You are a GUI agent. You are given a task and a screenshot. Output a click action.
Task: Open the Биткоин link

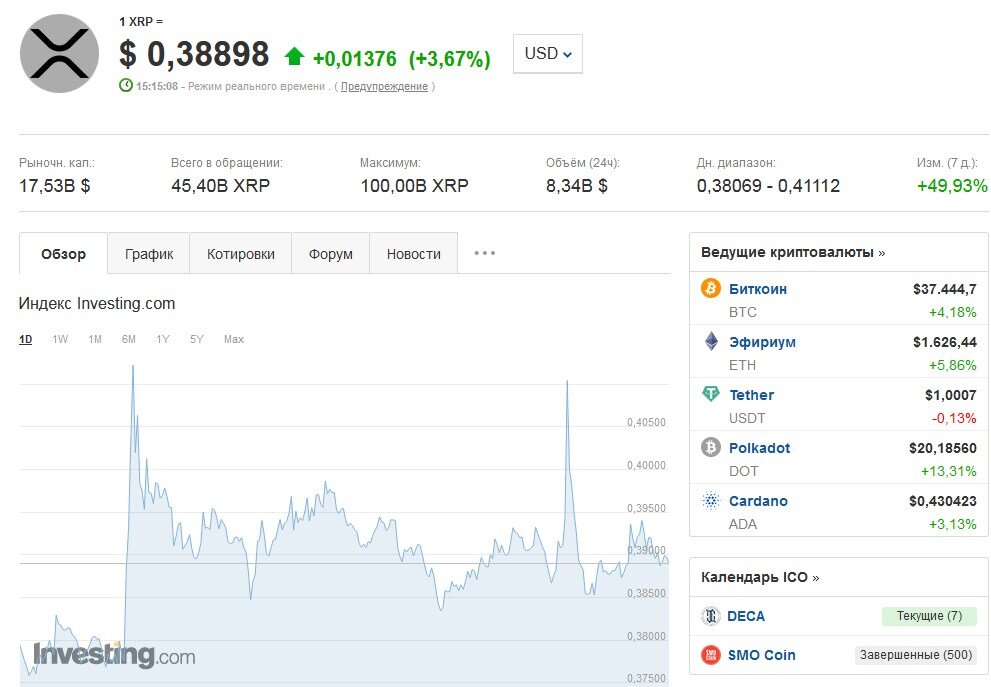[x=758, y=289]
